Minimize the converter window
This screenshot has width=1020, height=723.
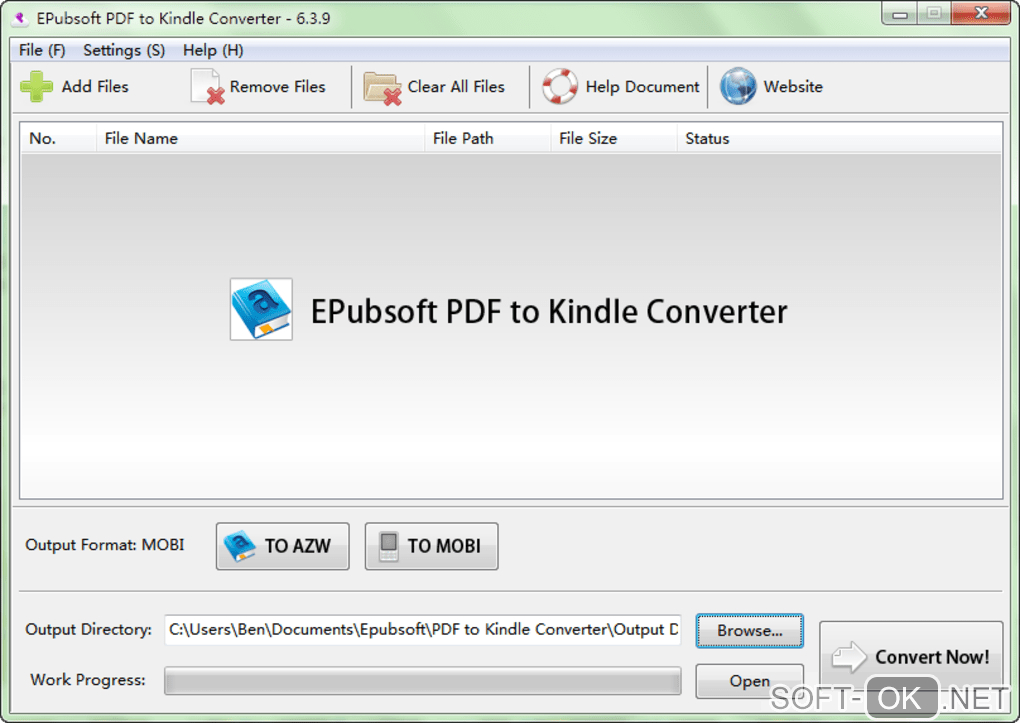900,14
